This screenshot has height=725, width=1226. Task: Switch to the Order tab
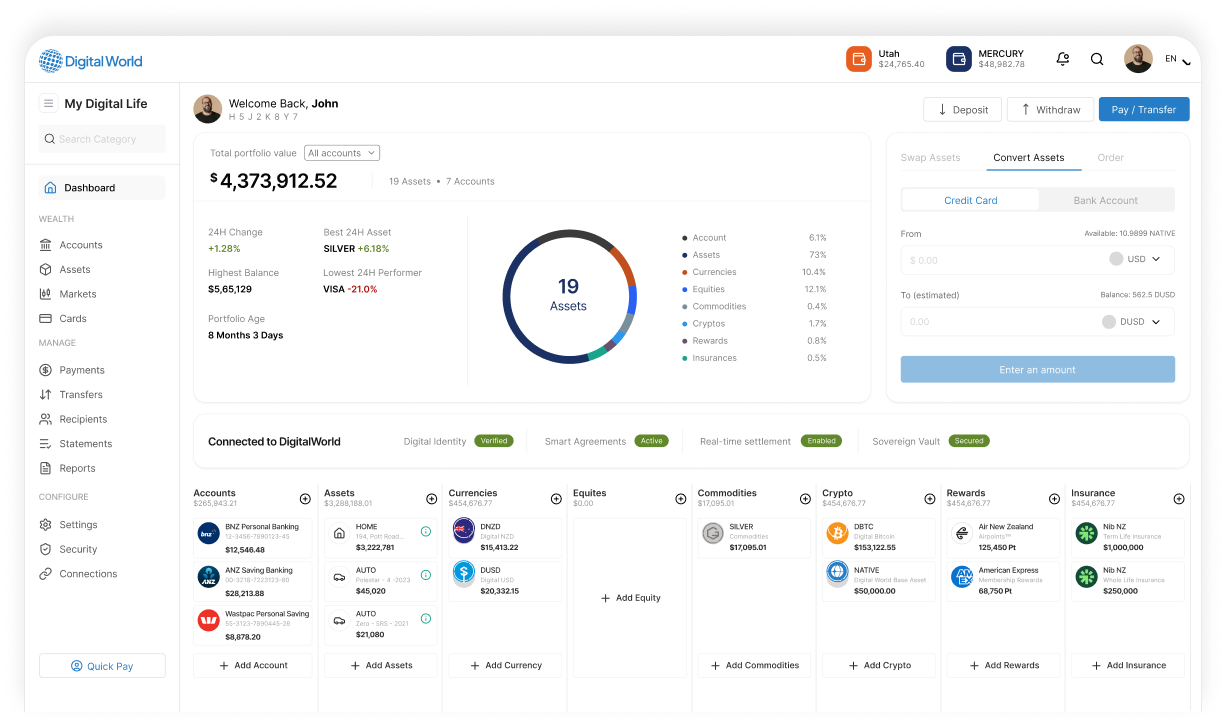pyautogui.click(x=1110, y=158)
